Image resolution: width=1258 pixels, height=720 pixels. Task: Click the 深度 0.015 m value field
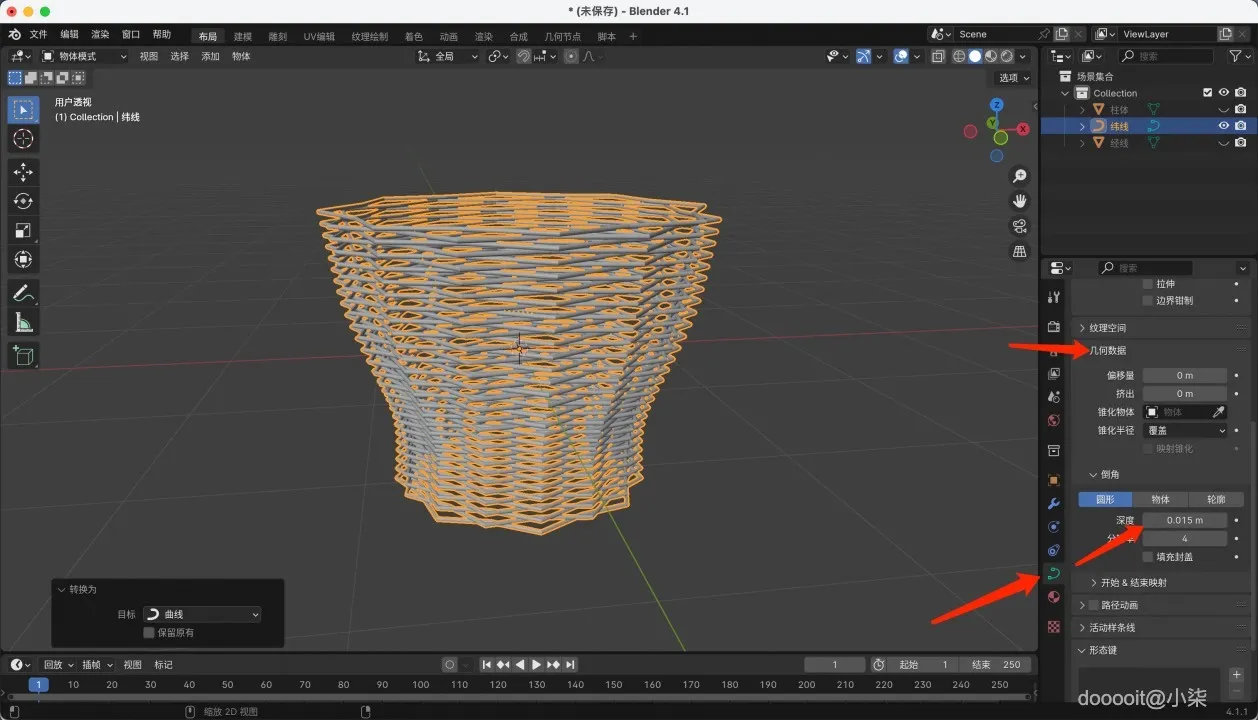pos(1184,520)
